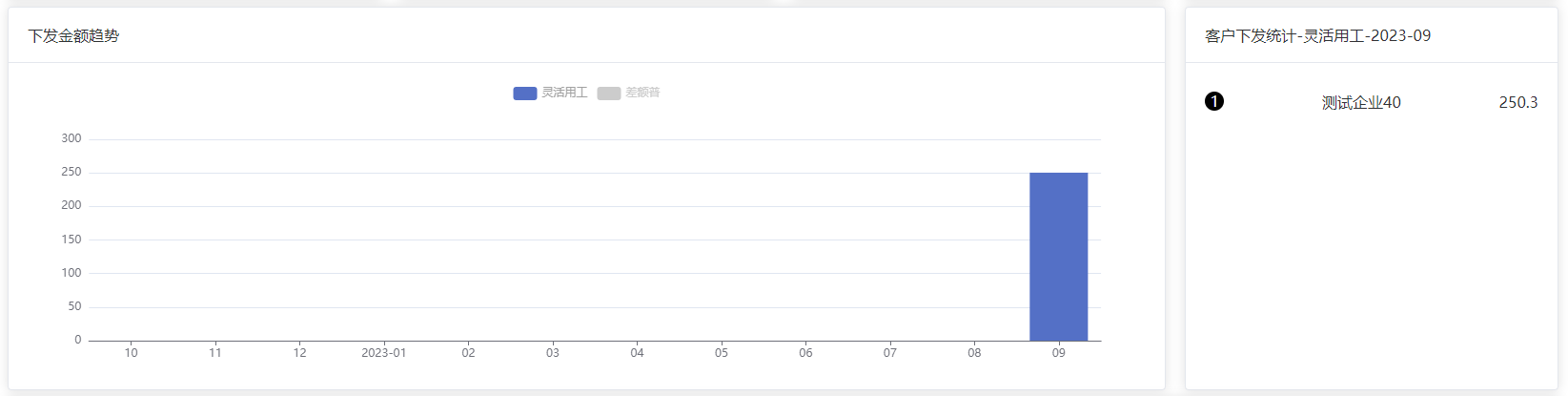Select the 09 month axis label
Image resolution: width=1568 pixels, height=396 pixels.
tap(1058, 353)
